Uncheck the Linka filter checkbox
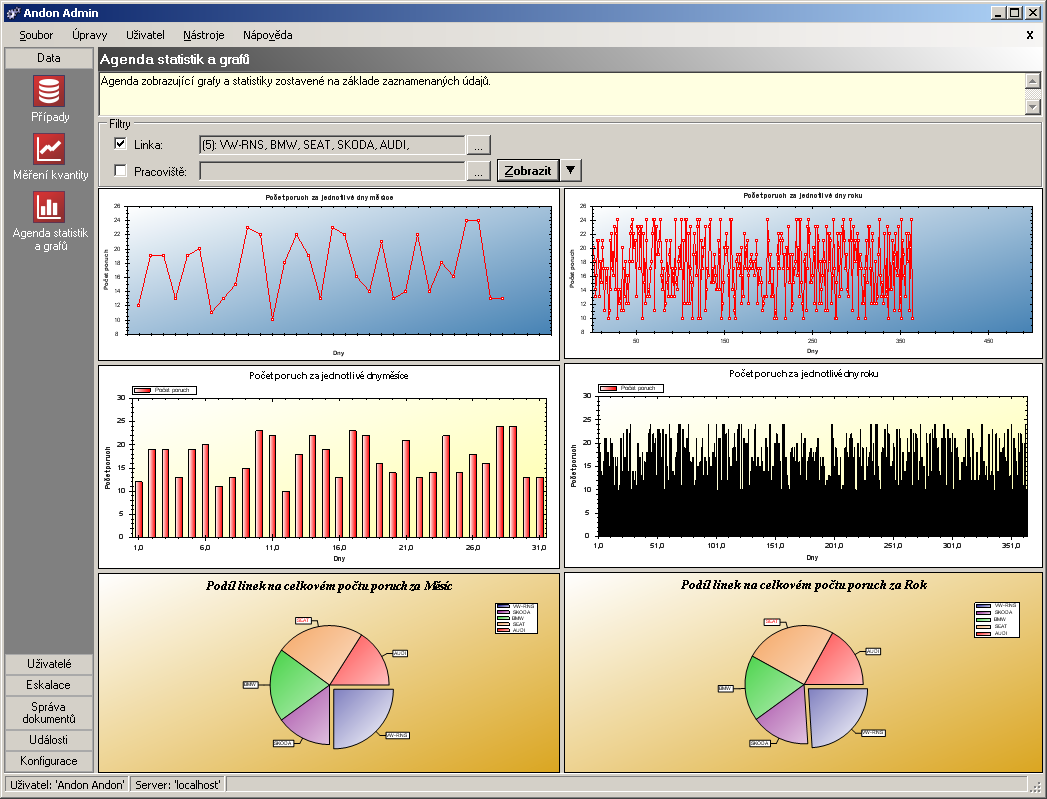 pos(121,145)
